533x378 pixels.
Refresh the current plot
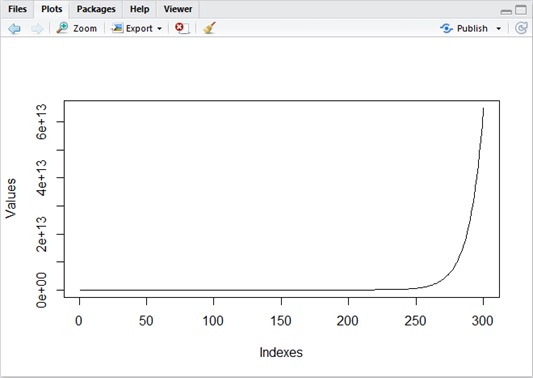(521, 28)
